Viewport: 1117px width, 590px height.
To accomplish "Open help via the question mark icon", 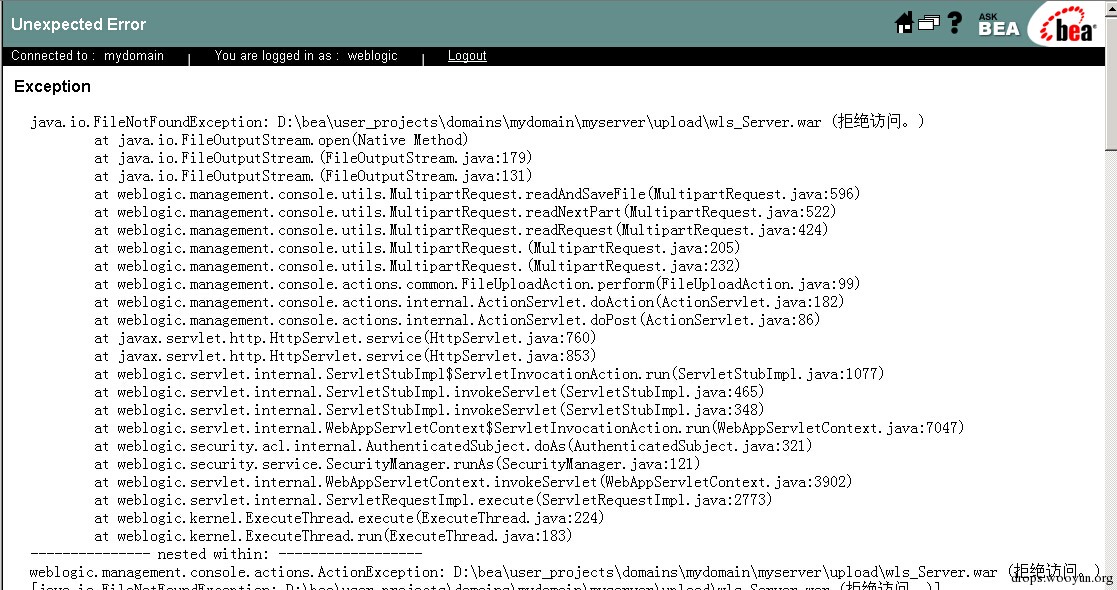I will tap(955, 23).
